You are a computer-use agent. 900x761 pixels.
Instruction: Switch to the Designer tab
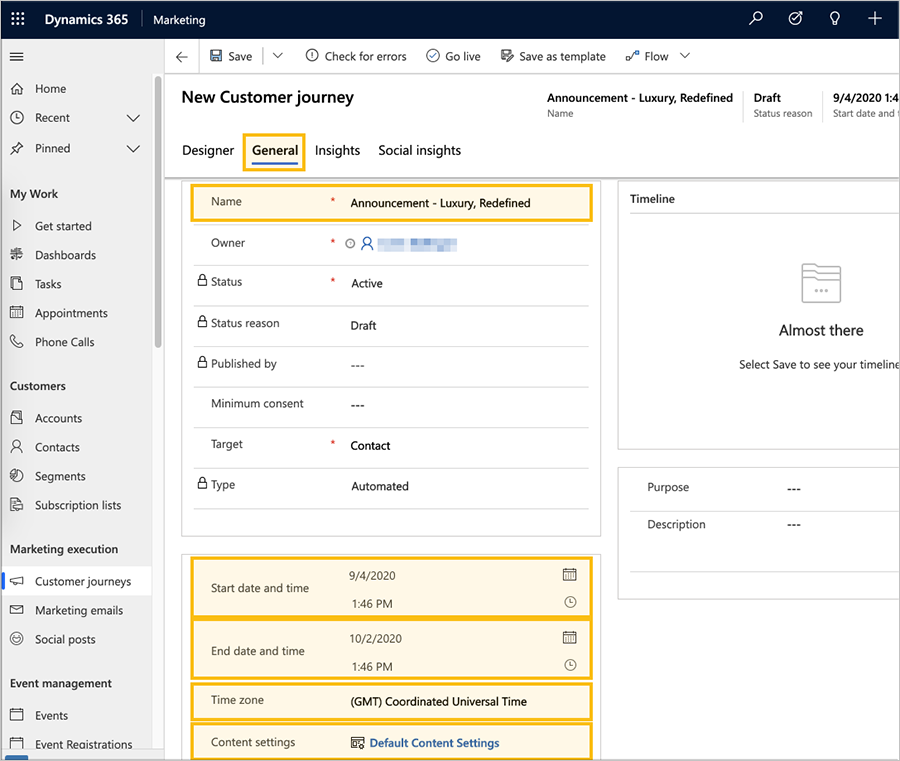(208, 150)
